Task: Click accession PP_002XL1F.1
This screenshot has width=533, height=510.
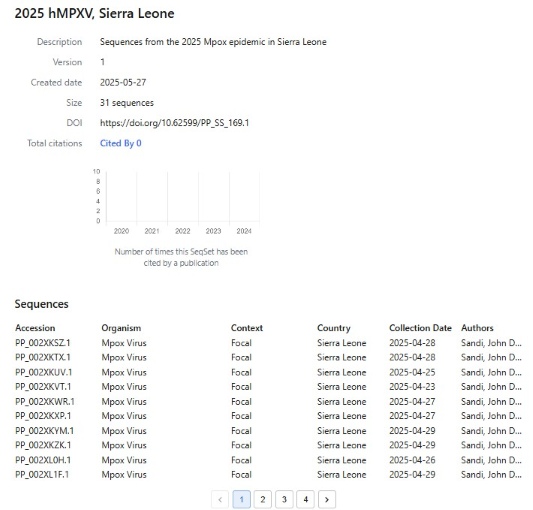Action: point(42,475)
